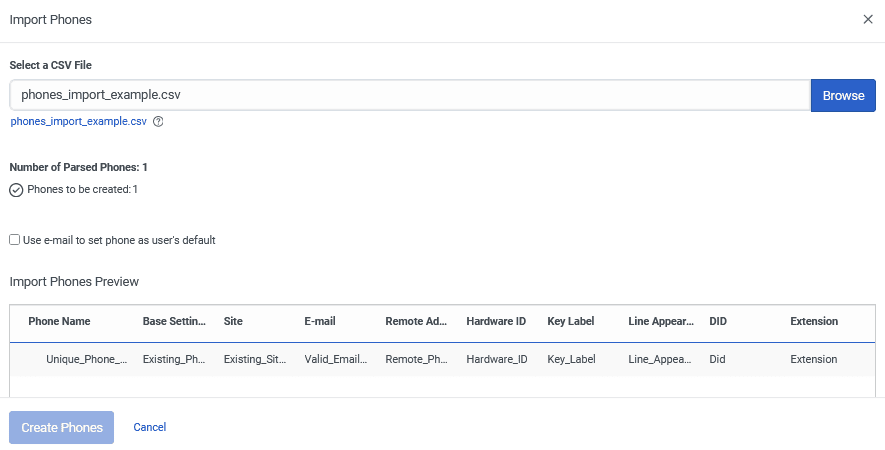Click the CSV file name input field

coord(409,95)
